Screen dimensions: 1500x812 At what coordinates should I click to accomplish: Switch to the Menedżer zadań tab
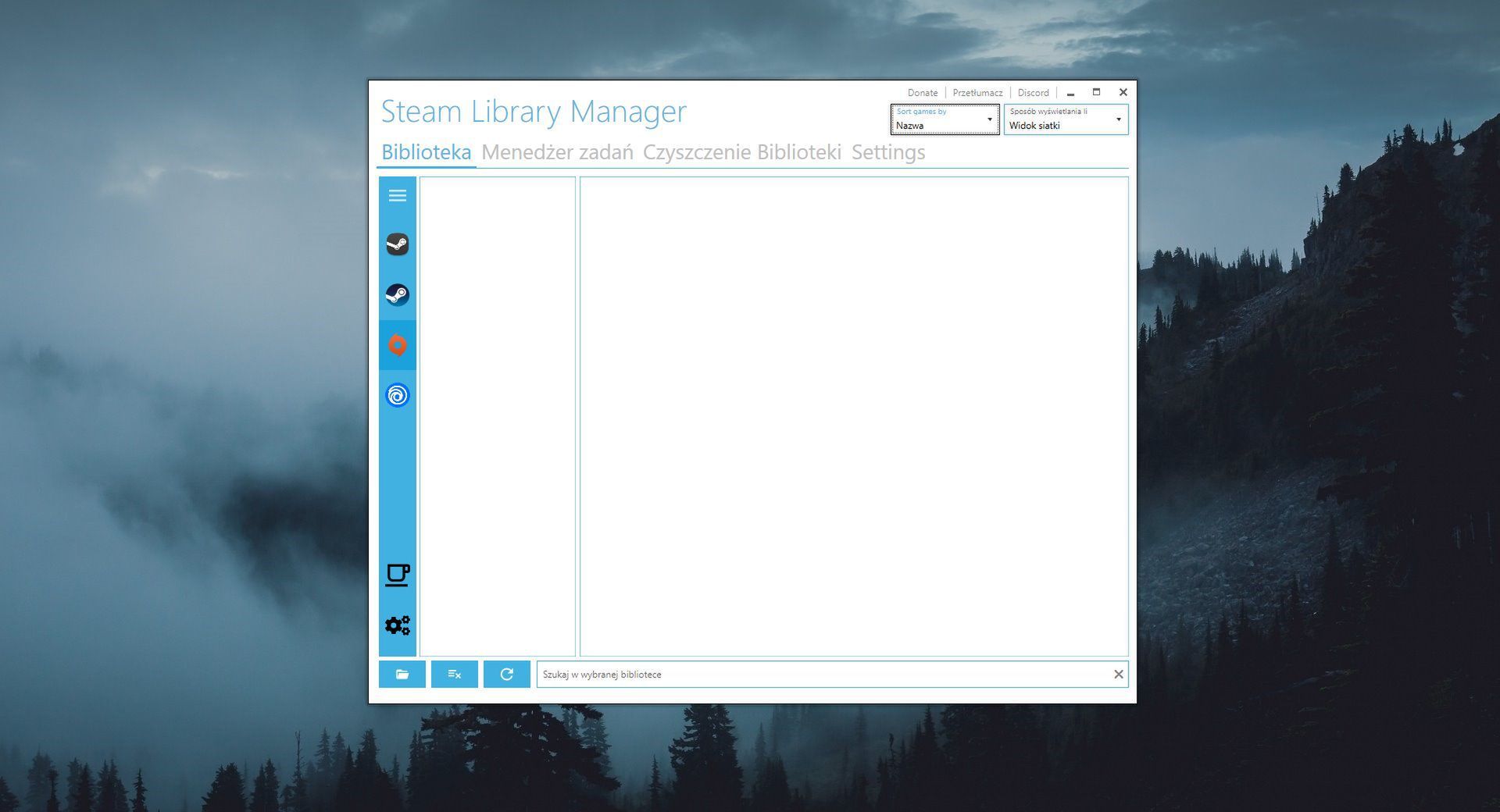(x=559, y=152)
